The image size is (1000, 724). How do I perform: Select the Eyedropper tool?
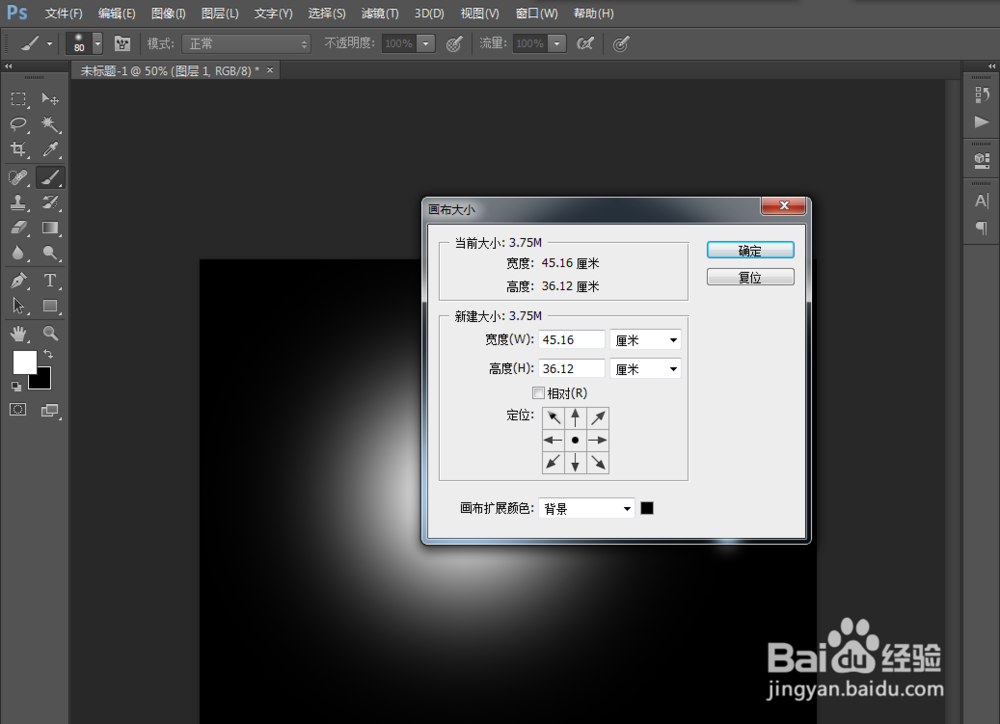pyautogui.click(x=50, y=149)
